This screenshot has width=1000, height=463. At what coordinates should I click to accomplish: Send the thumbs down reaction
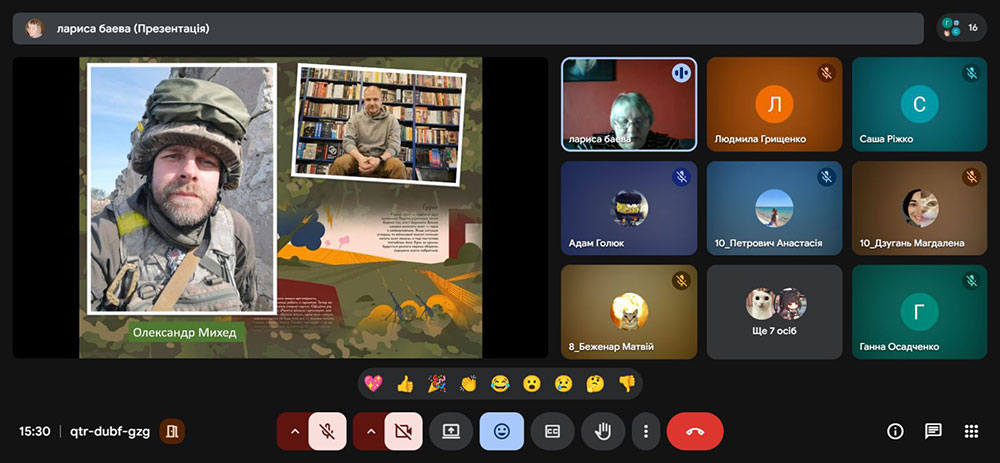(626, 383)
